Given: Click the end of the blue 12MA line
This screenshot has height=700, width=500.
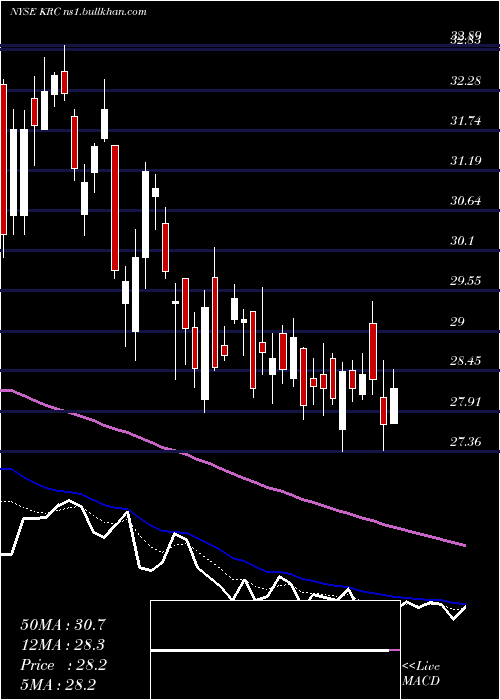Looking at the screenshot, I should tap(465, 604).
